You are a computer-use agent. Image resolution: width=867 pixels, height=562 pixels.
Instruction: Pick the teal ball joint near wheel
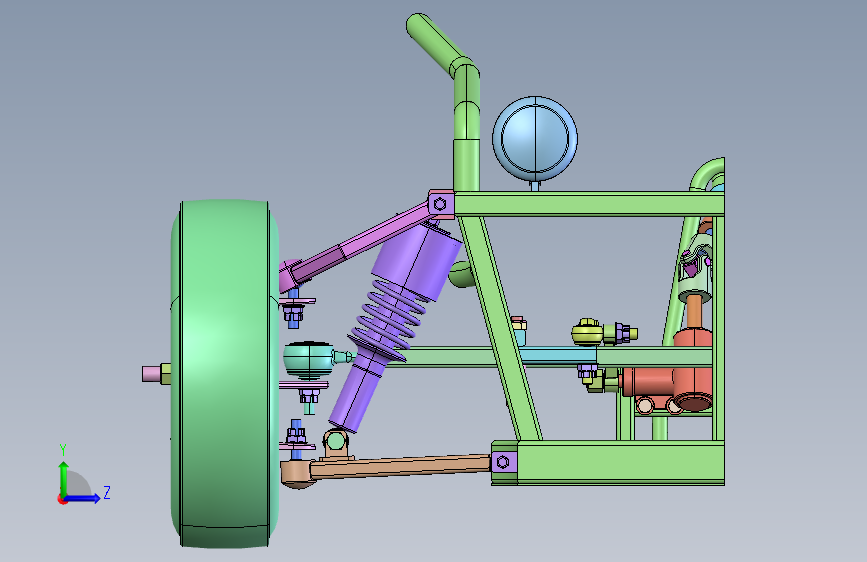point(309,360)
